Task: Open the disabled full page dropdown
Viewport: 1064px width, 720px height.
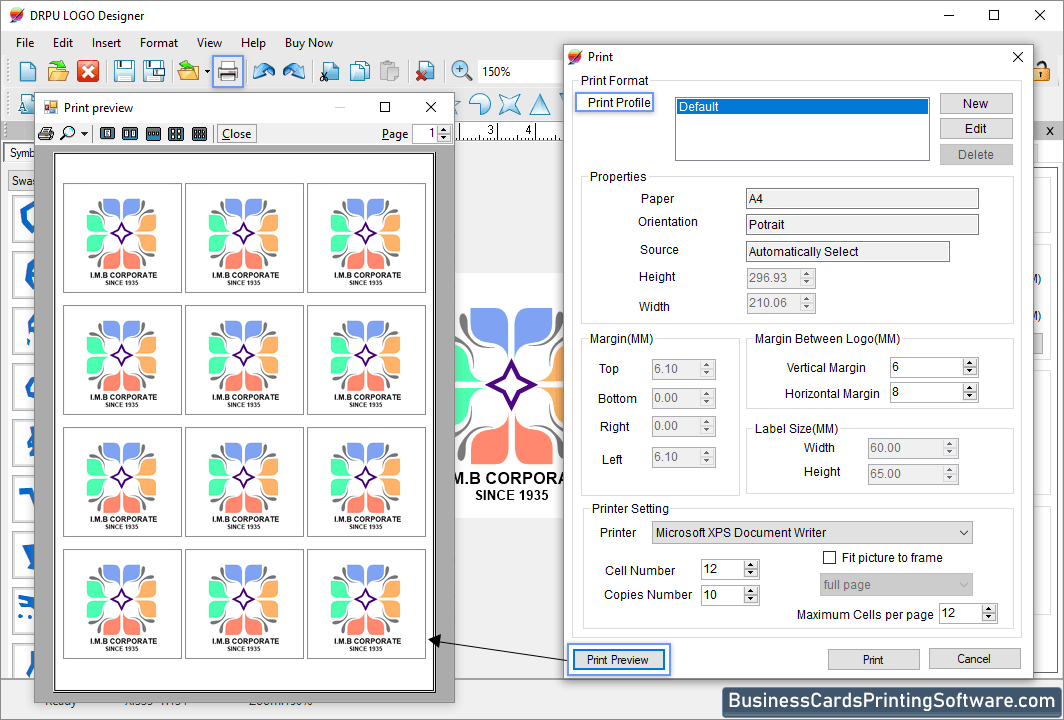Action: [x=964, y=585]
